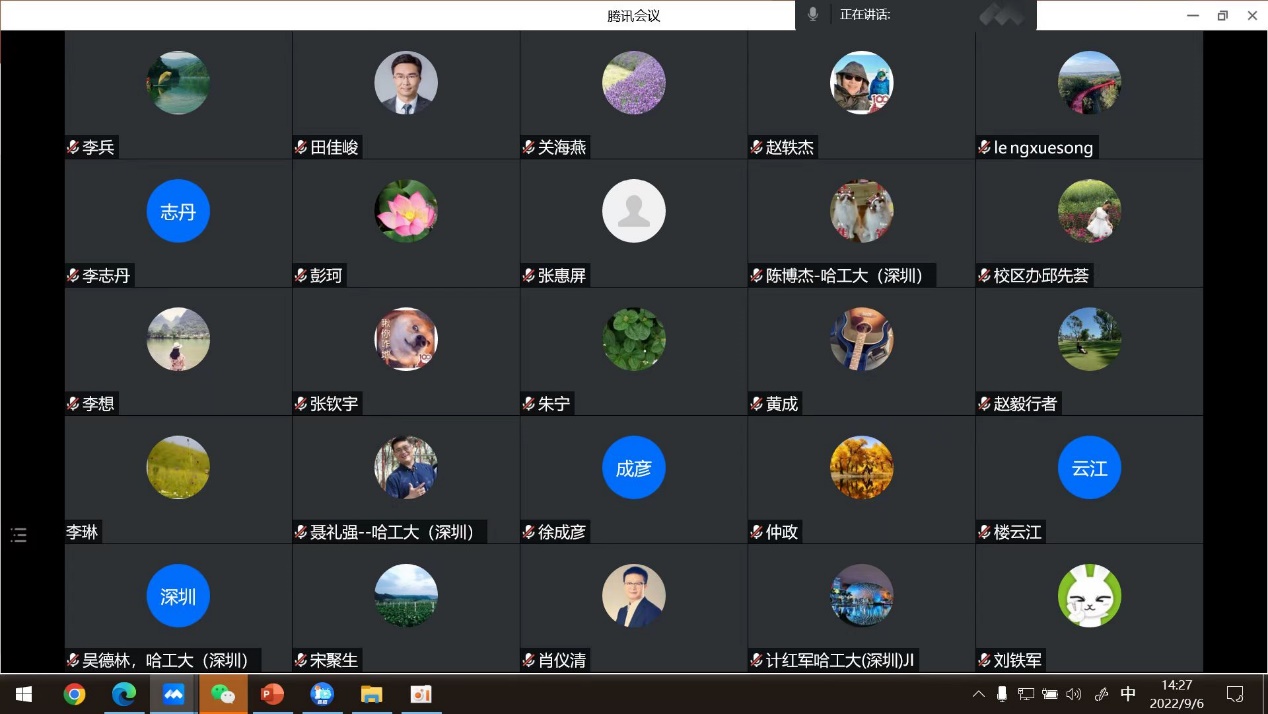Launch Microsoft Edge from the taskbar
The image size is (1268, 714).
[x=123, y=694]
